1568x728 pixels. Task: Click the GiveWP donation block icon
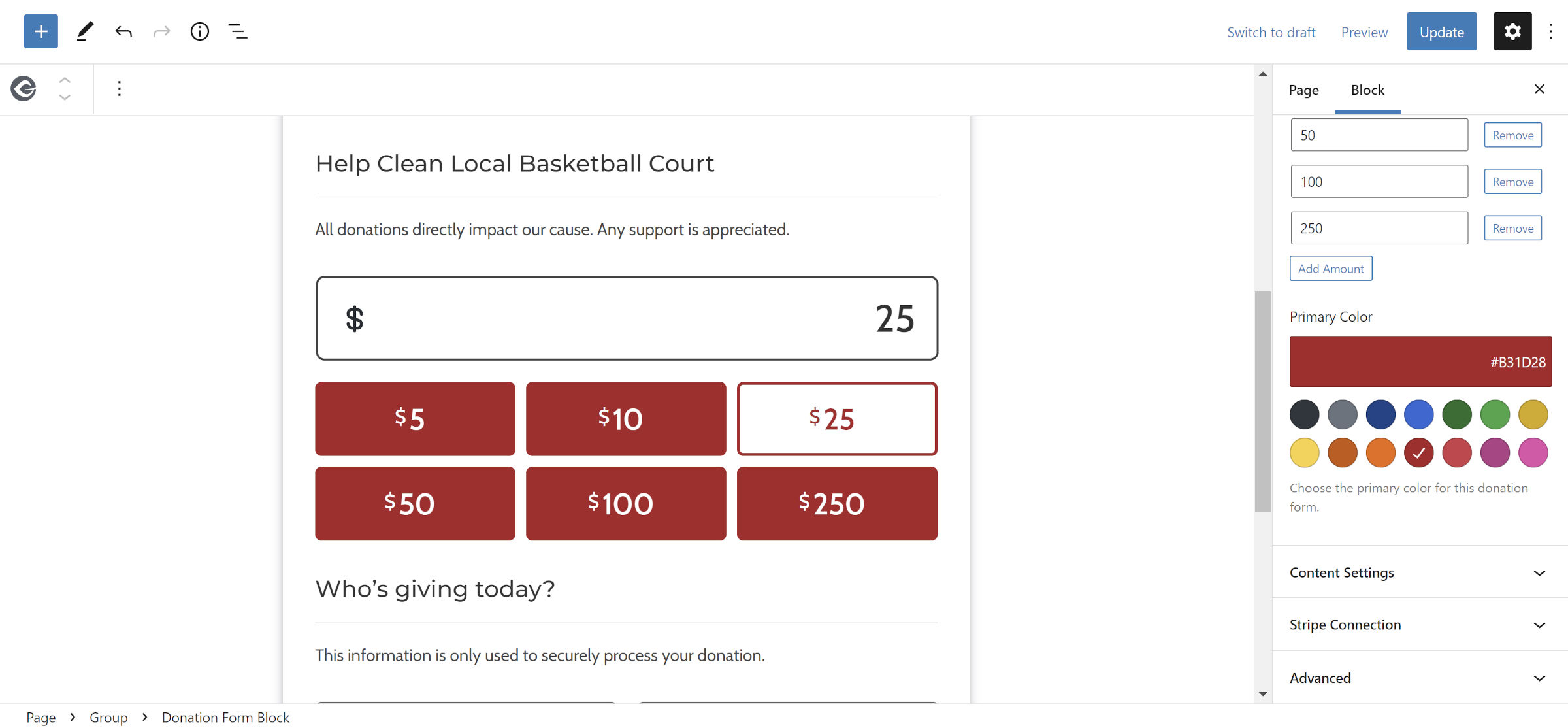pyautogui.click(x=23, y=88)
